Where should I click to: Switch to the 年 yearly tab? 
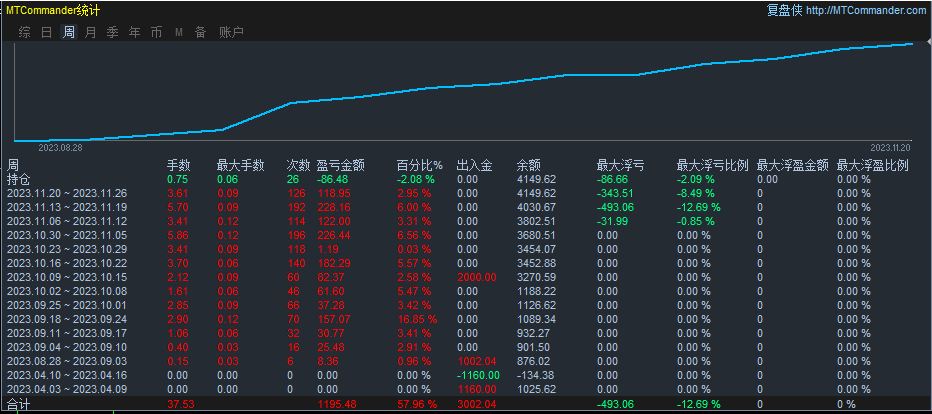[134, 33]
